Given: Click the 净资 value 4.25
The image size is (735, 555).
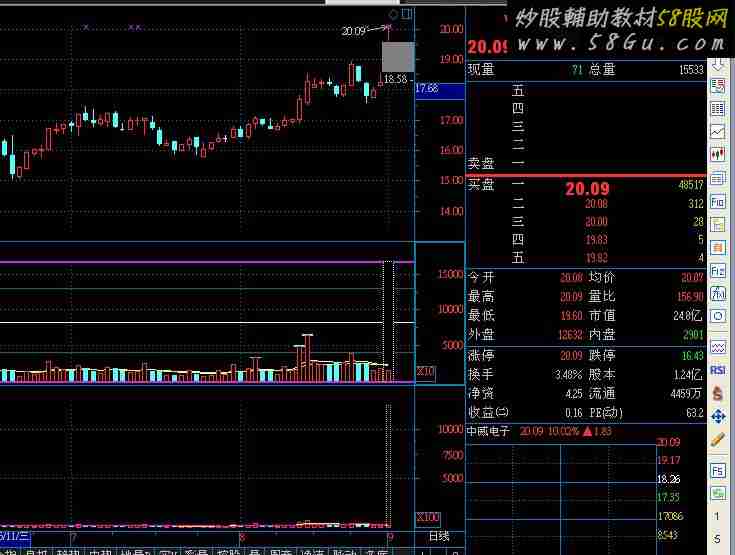Looking at the screenshot, I should [574, 394].
